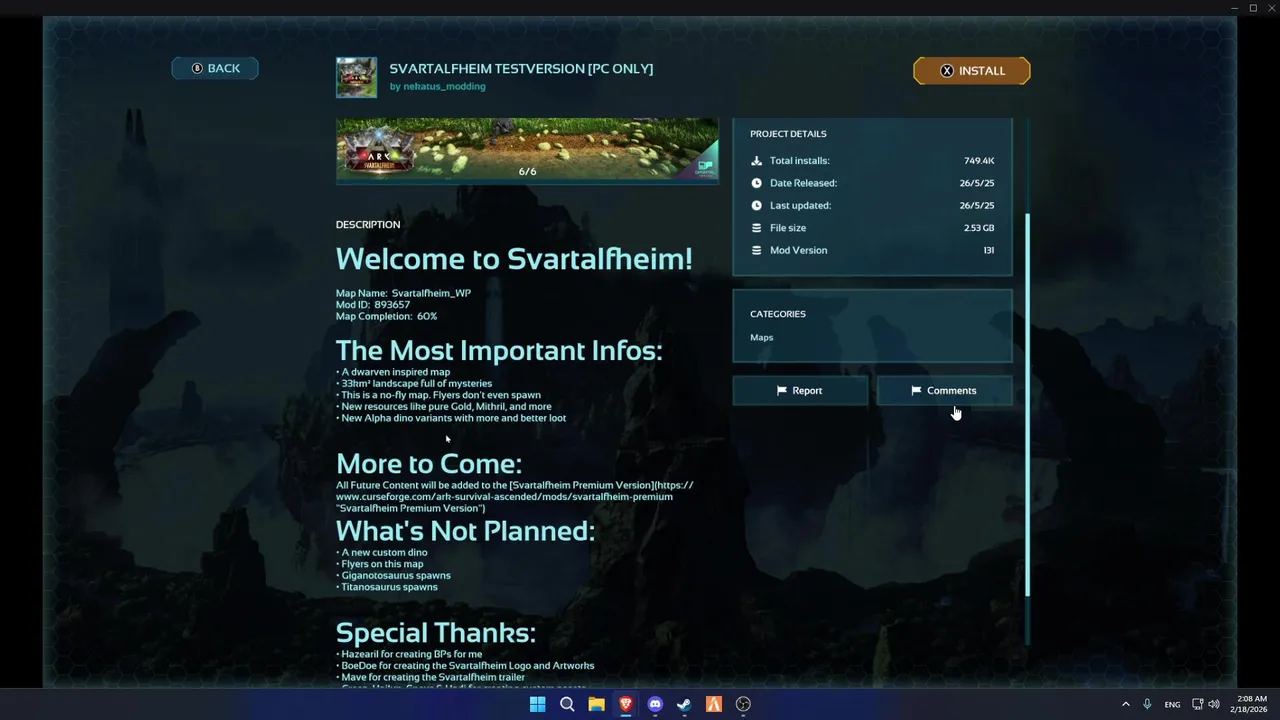
Task: Click the 749.4K total installs value
Action: point(979,161)
